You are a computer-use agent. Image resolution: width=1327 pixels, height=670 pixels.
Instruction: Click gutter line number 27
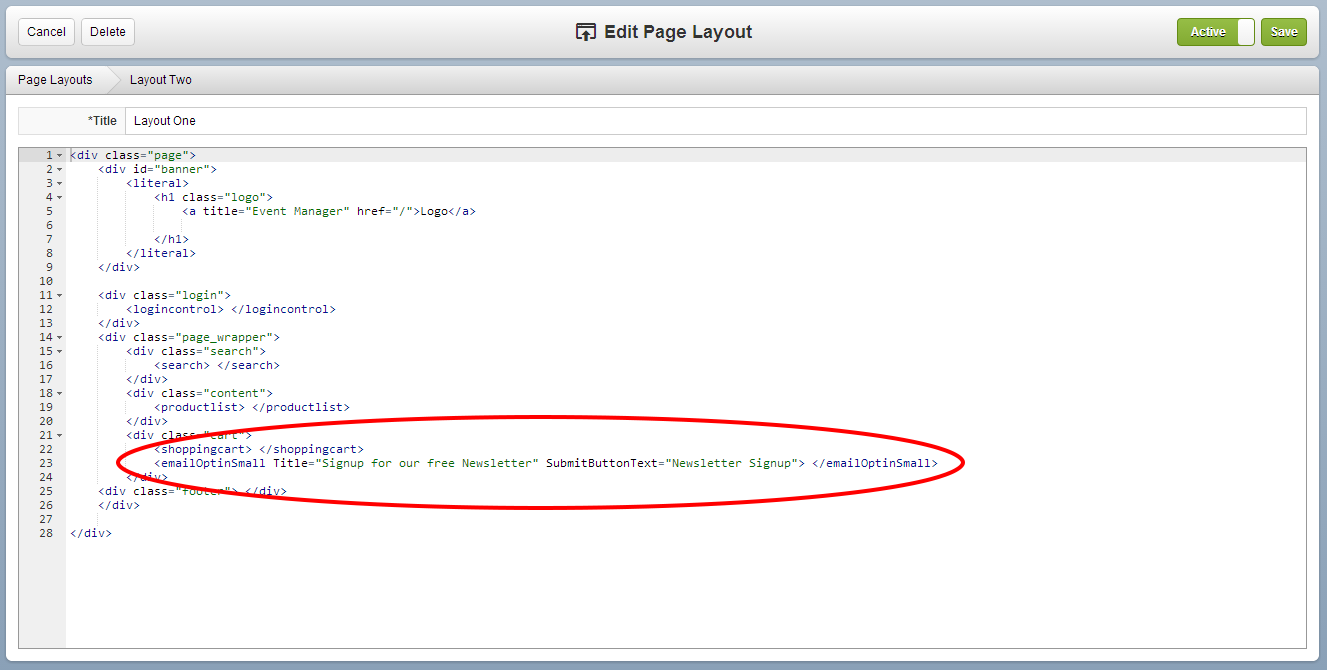pos(45,519)
